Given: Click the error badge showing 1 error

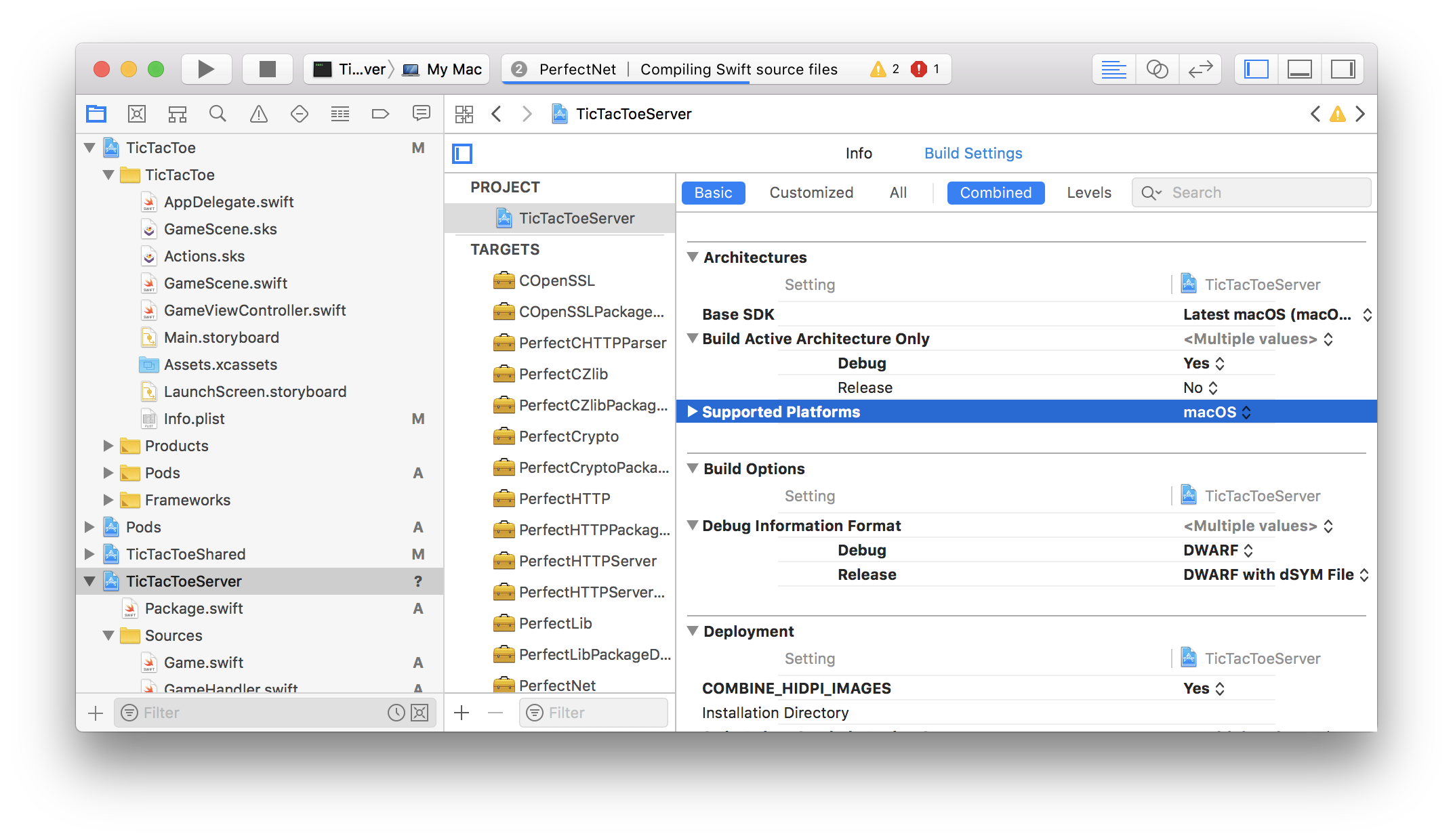Looking at the screenshot, I should point(925,68).
